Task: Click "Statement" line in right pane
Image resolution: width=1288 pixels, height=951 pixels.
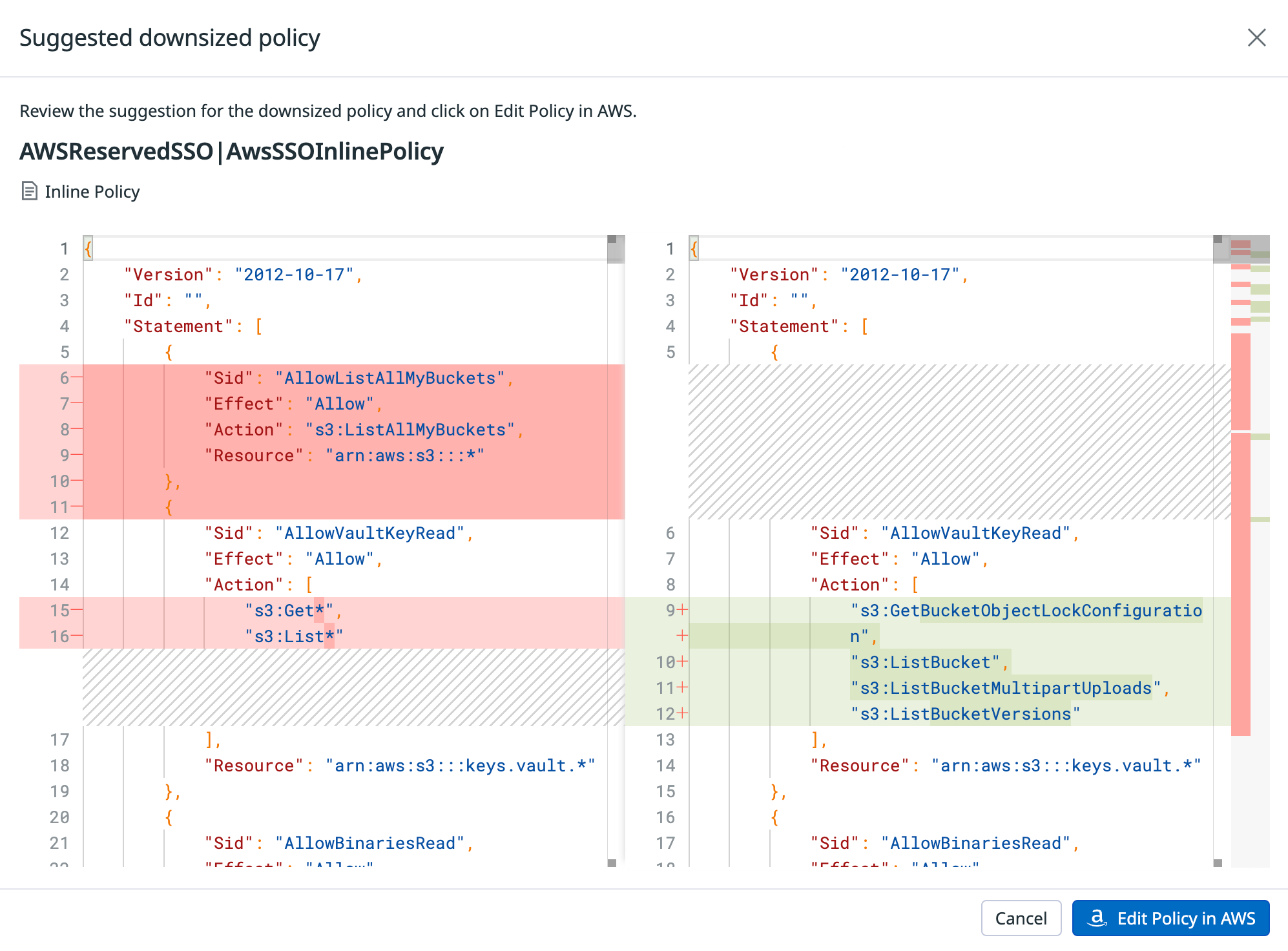Action: pyautogui.click(x=800, y=326)
